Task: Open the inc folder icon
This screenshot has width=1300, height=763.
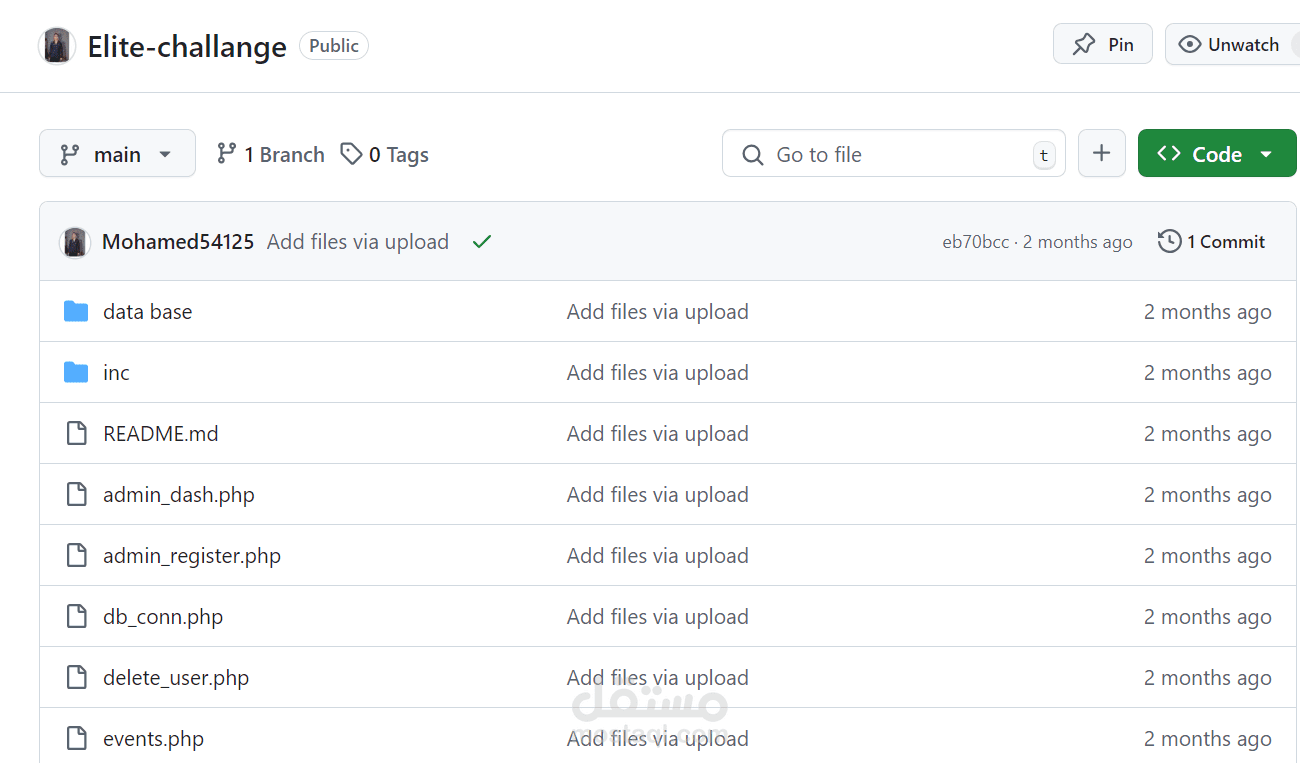Action: 76,373
